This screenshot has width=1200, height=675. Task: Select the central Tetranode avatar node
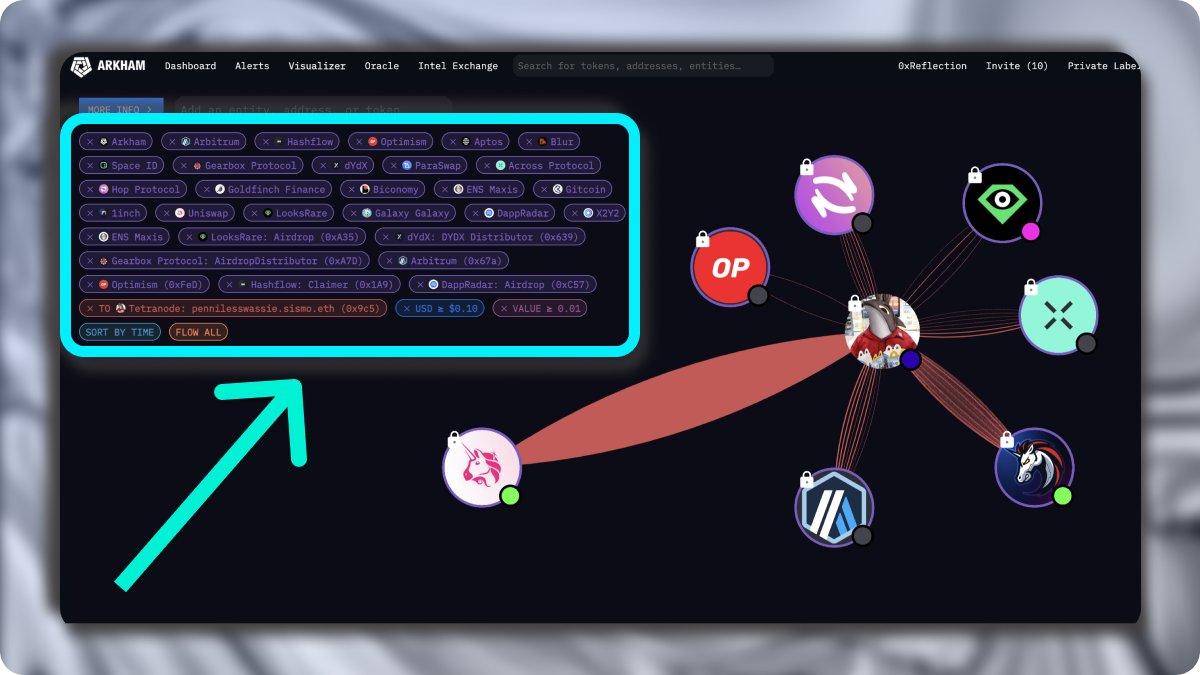click(882, 331)
